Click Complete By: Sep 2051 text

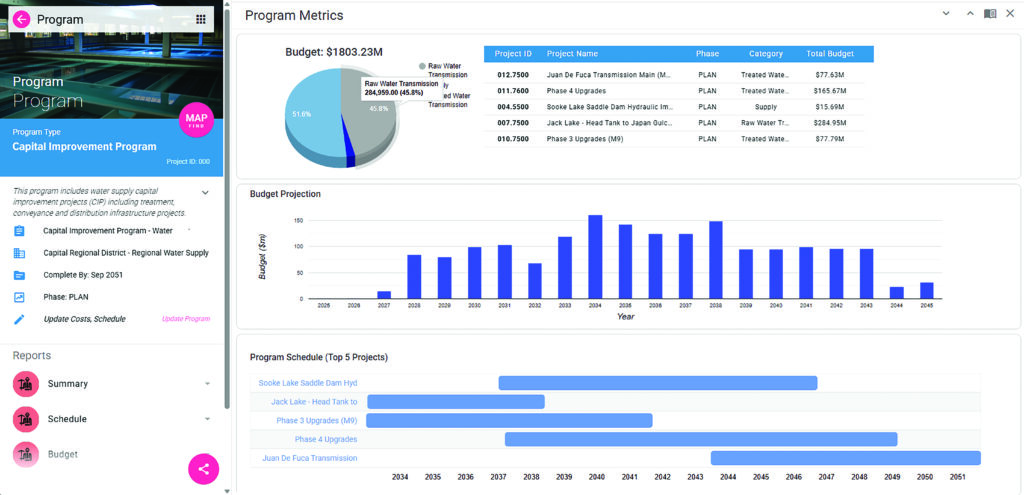(83, 275)
